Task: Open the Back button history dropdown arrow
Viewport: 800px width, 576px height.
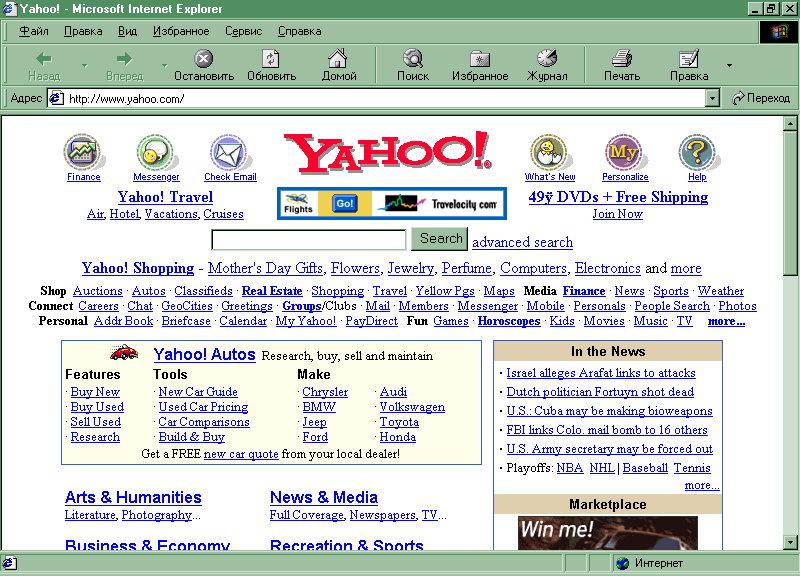Action: click(84, 66)
